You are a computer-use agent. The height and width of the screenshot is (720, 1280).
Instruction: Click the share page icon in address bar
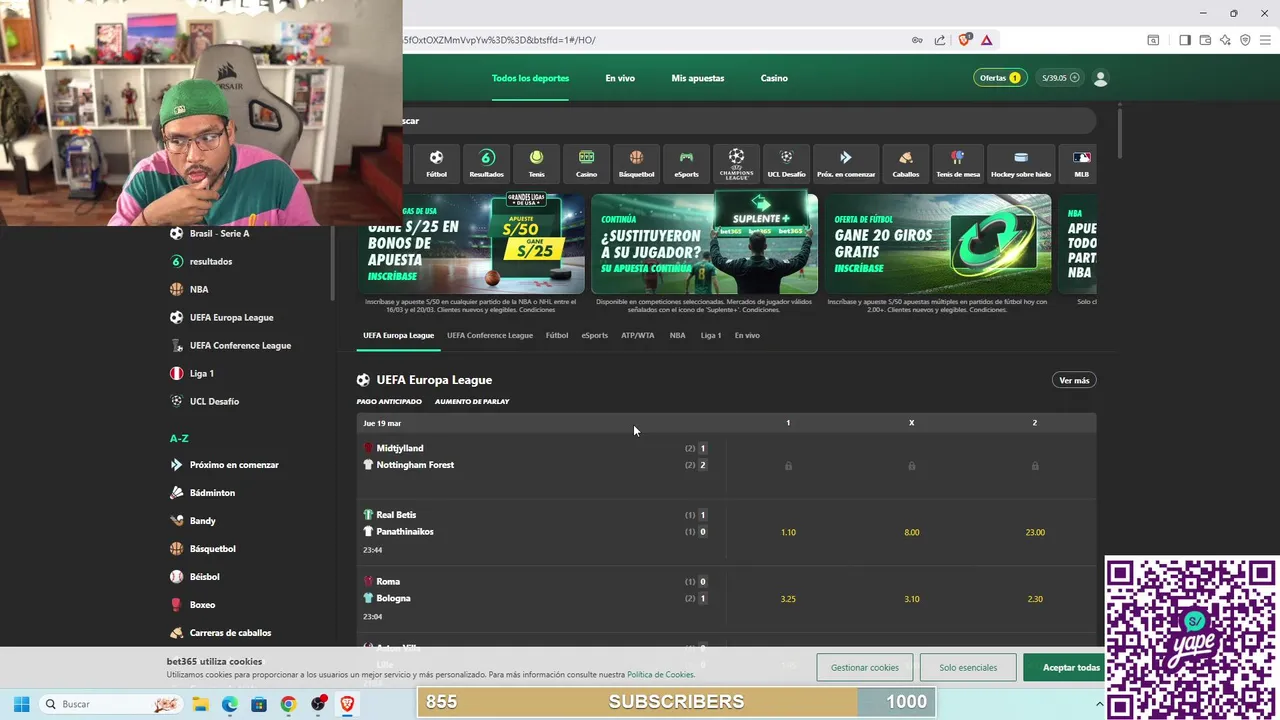click(940, 40)
